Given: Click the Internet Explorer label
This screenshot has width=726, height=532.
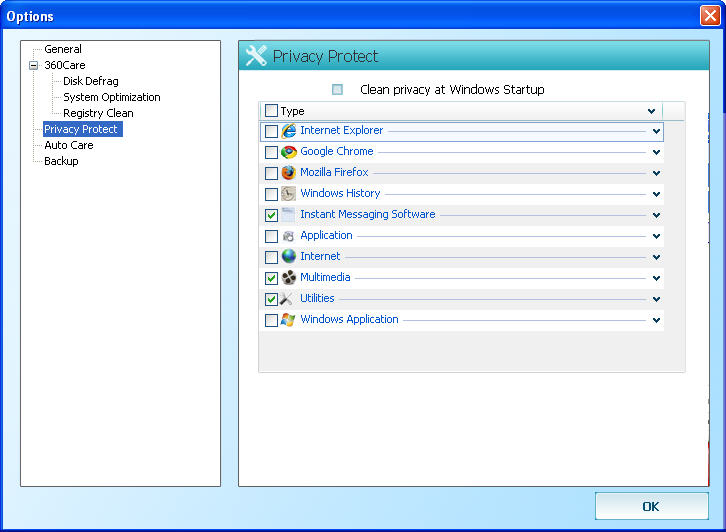Looking at the screenshot, I should pos(342,131).
